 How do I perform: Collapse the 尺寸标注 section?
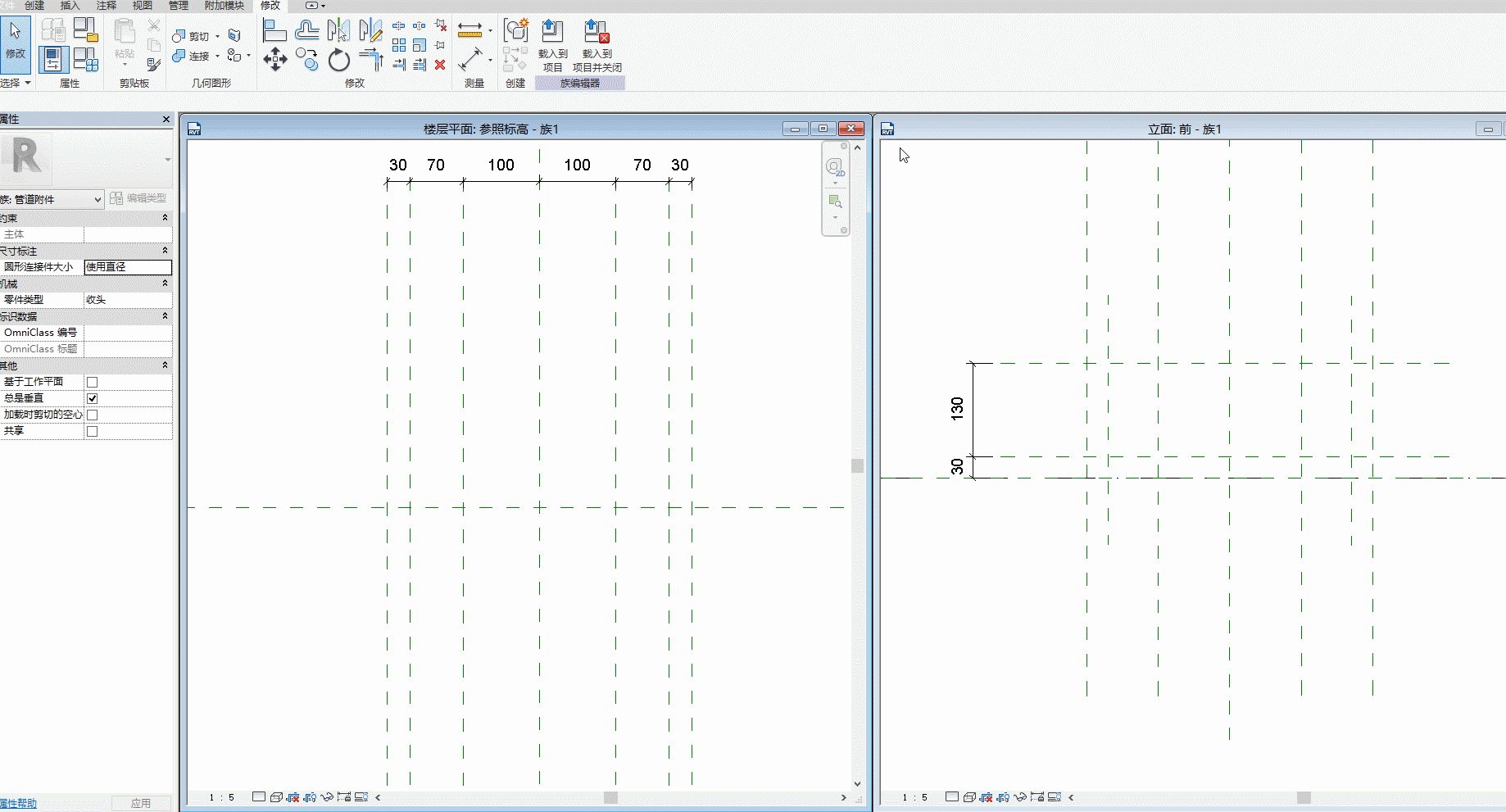coord(165,251)
